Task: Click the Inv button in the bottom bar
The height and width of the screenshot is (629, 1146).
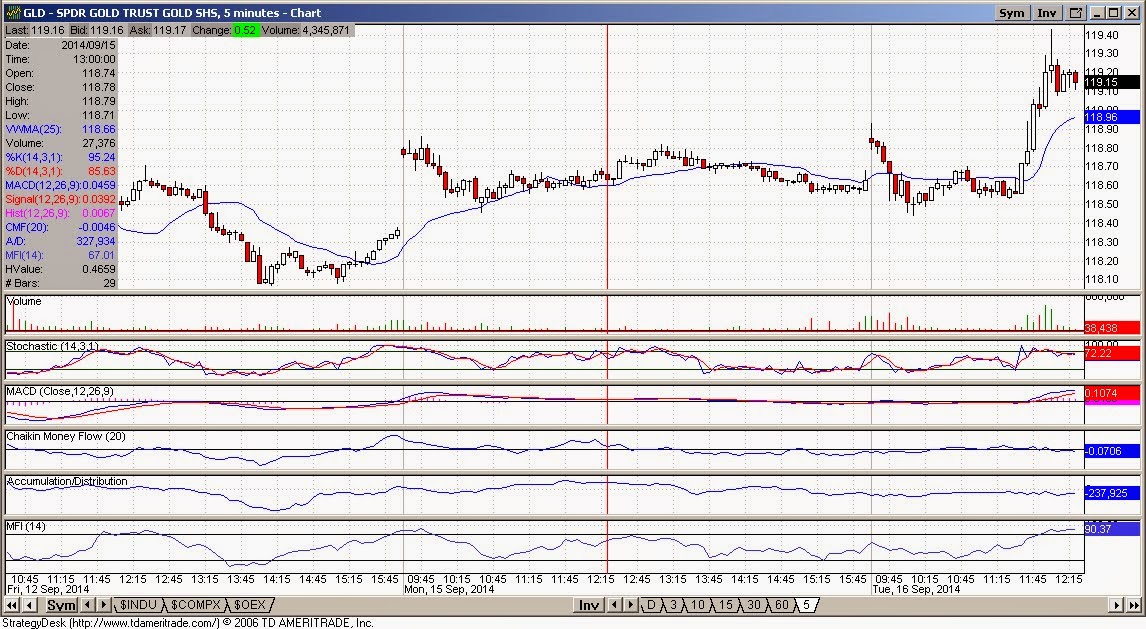Action: (x=588, y=605)
